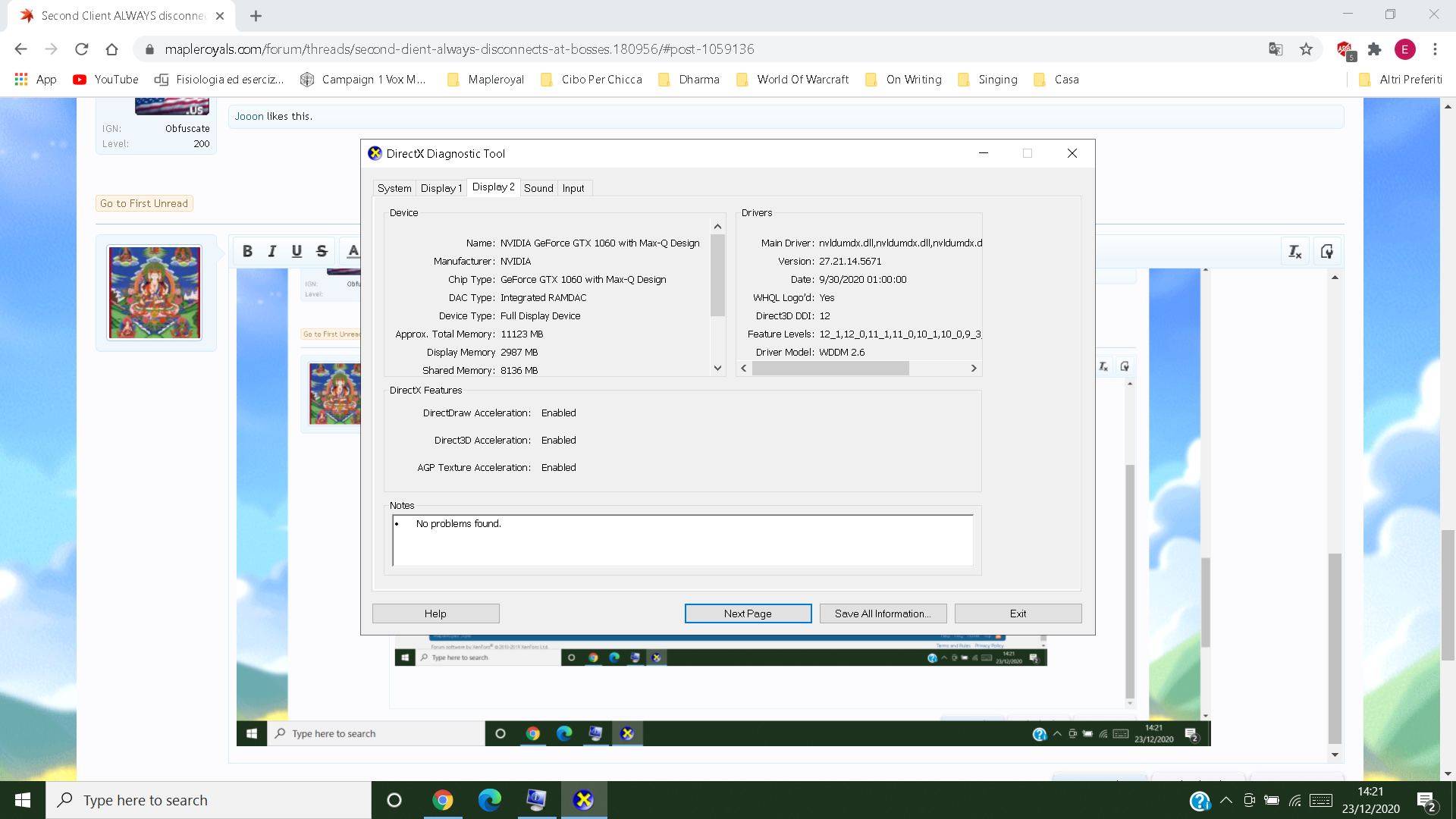Image resolution: width=1456 pixels, height=819 pixels.
Task: Click the Device list scroll down arrow
Action: 717,368
